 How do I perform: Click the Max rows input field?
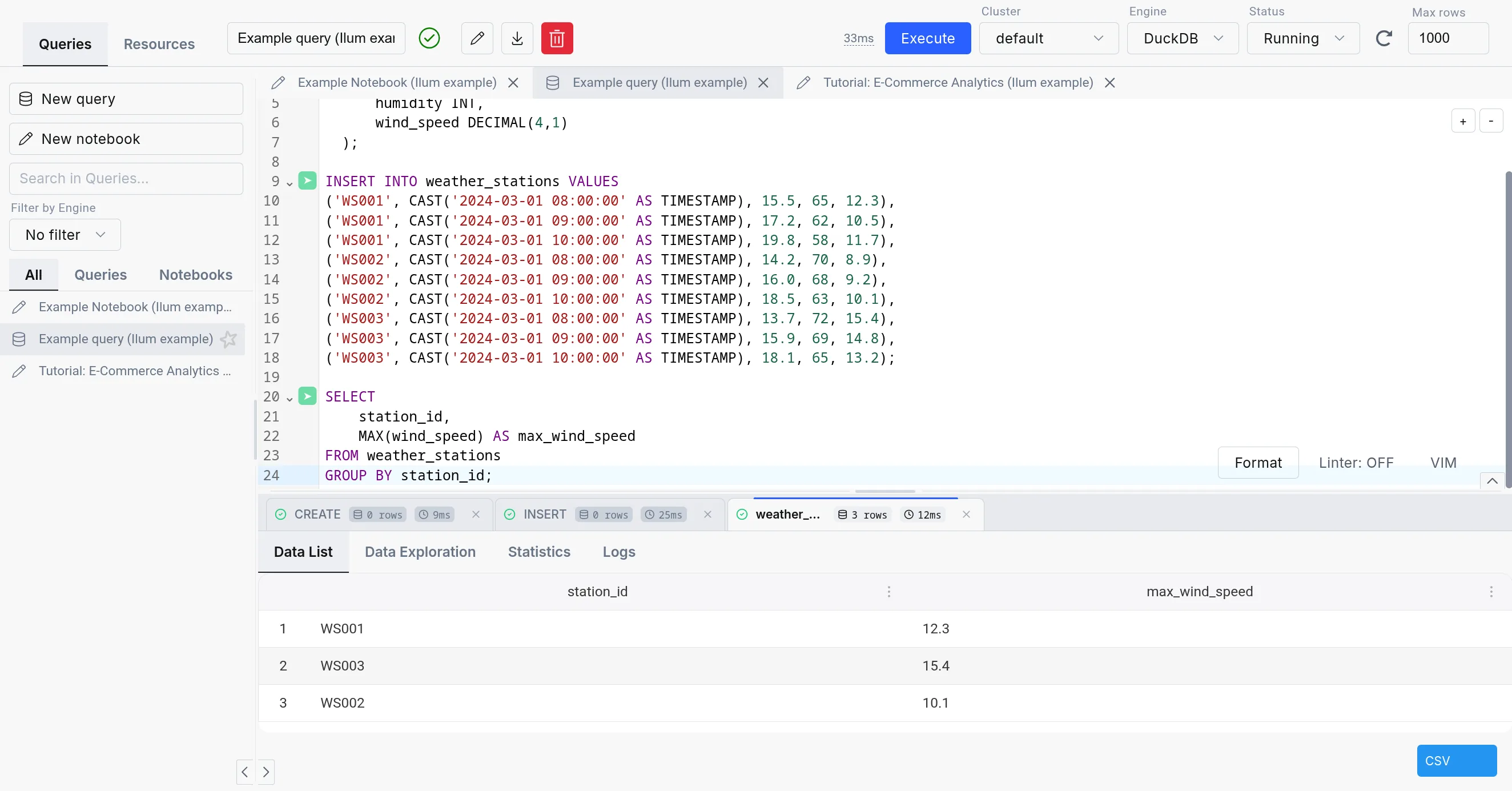1447,38
